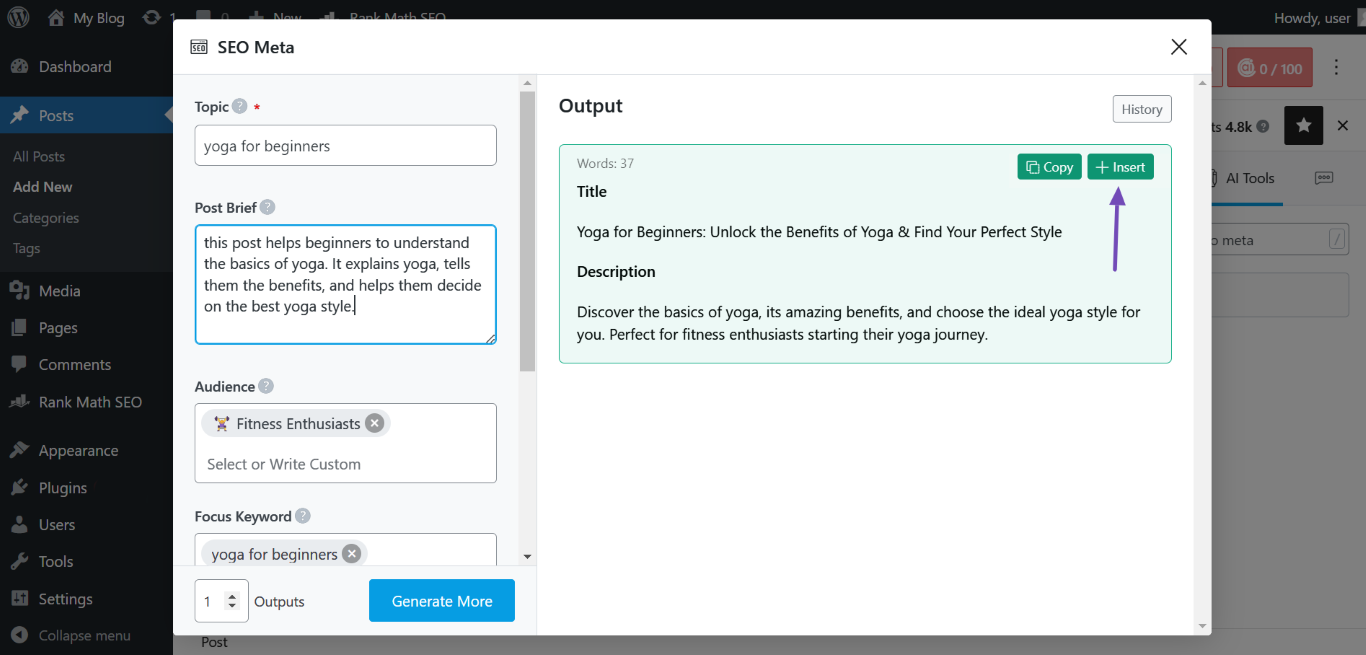Click the updates refresh icon in admin bar
The height and width of the screenshot is (655, 1366).
(x=151, y=18)
